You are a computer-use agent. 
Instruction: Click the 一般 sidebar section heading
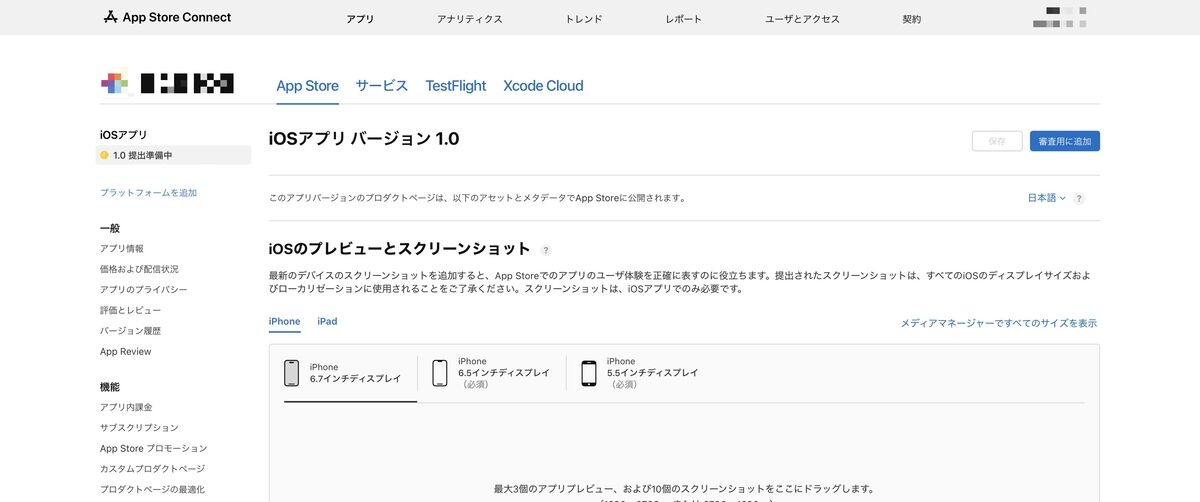[110, 228]
